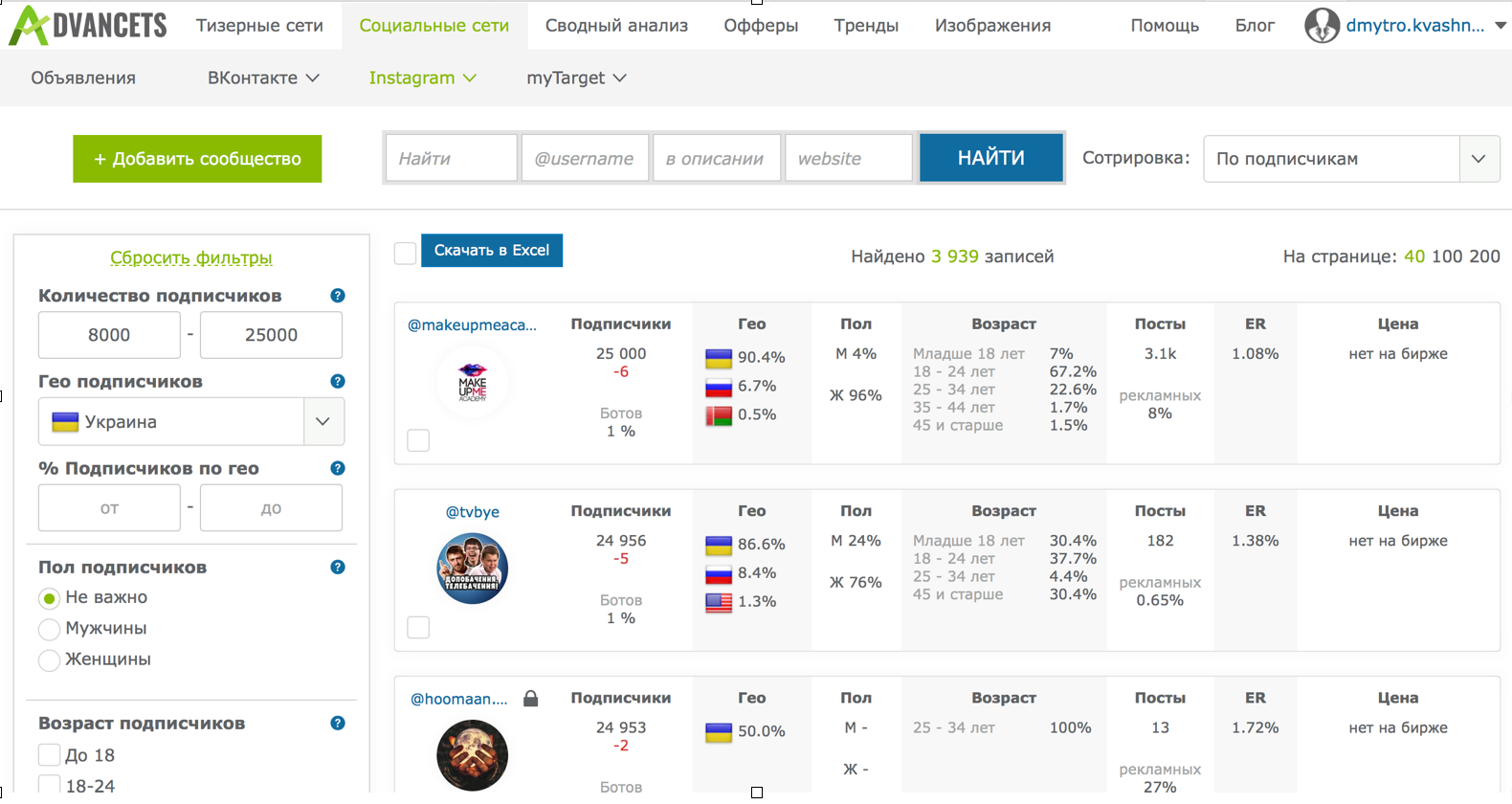This screenshot has height=804, width=1512.
Task: Open the Сводный анализ tab
Action: [616, 26]
